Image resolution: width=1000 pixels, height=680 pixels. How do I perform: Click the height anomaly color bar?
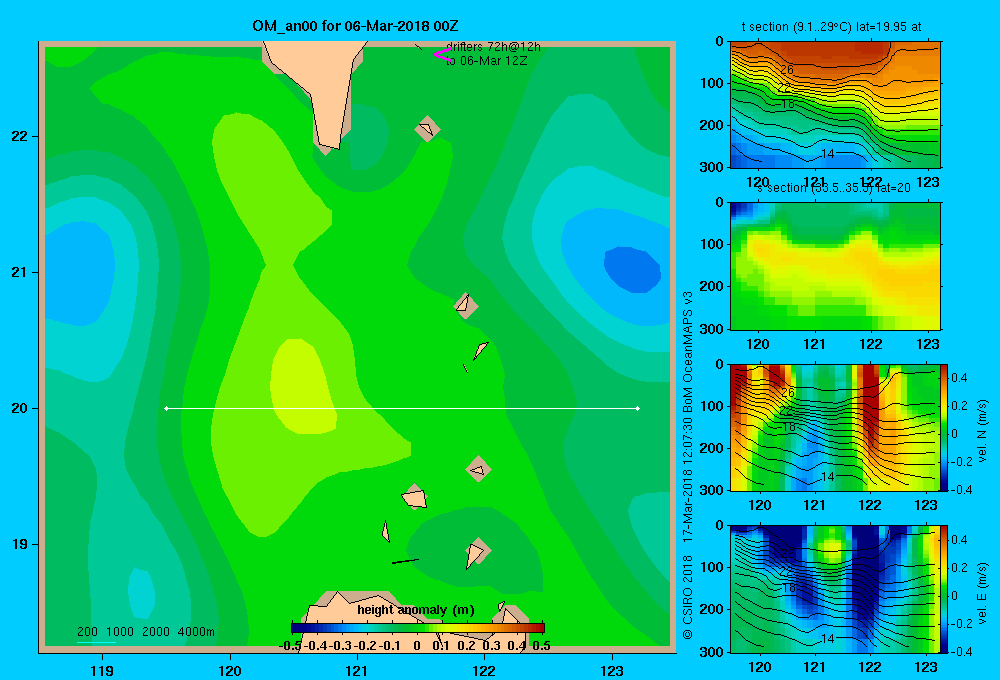418,628
